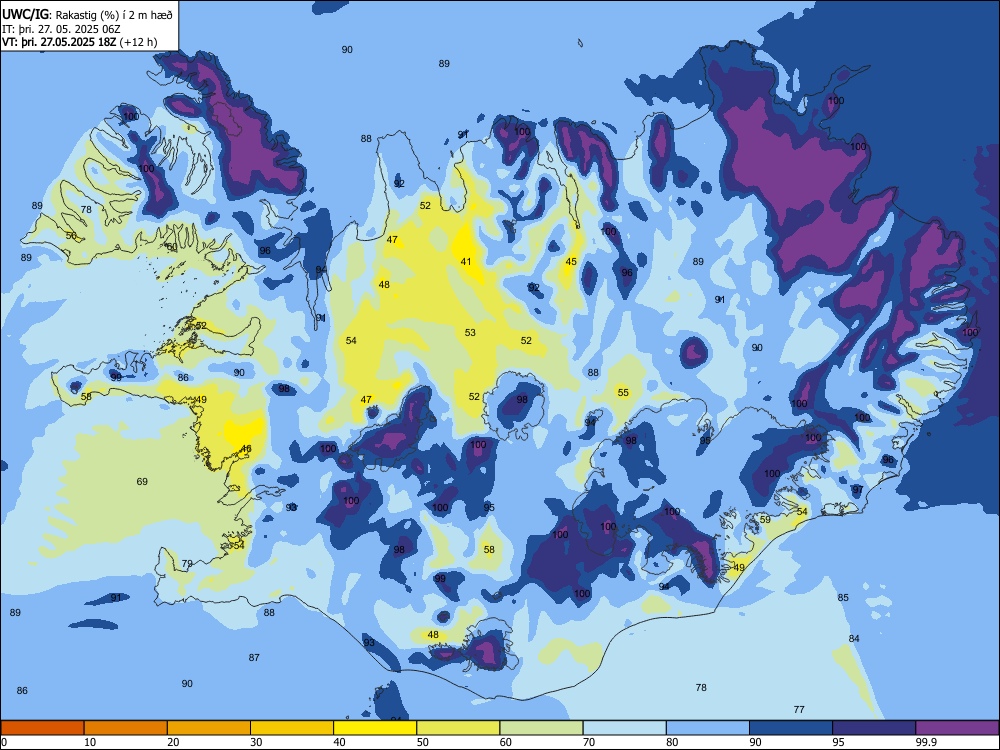Image resolution: width=1000 pixels, height=750 pixels.
Task: Select the 70–80% pale blue legend swatch
Action: click(x=625, y=728)
